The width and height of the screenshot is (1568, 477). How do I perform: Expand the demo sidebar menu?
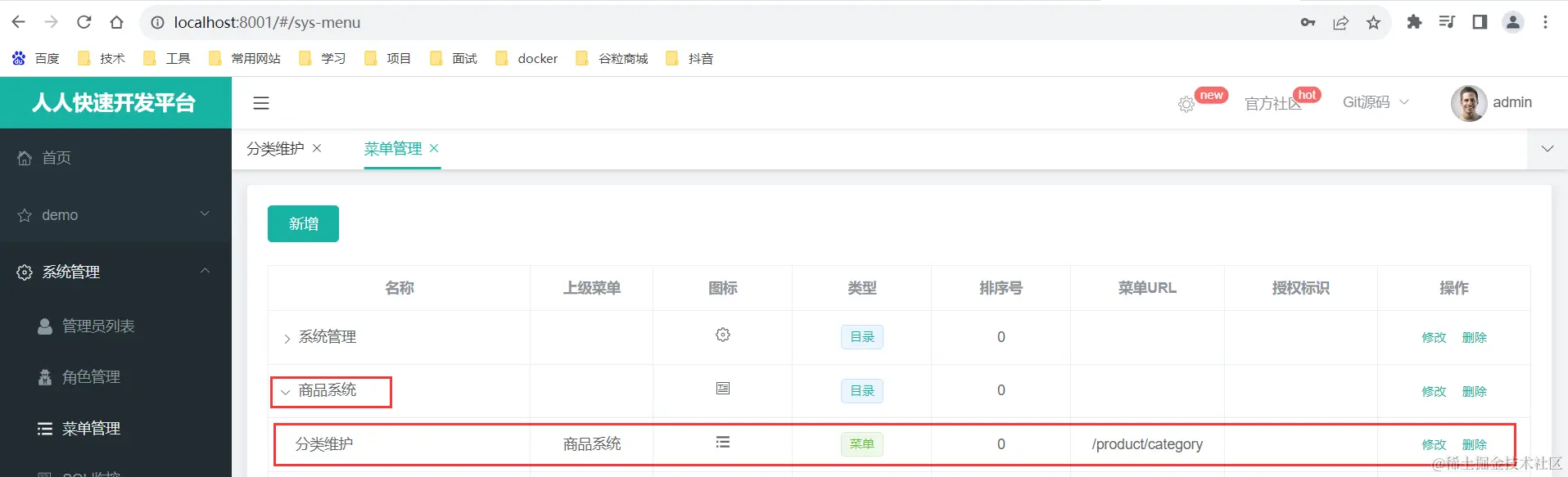[115, 214]
